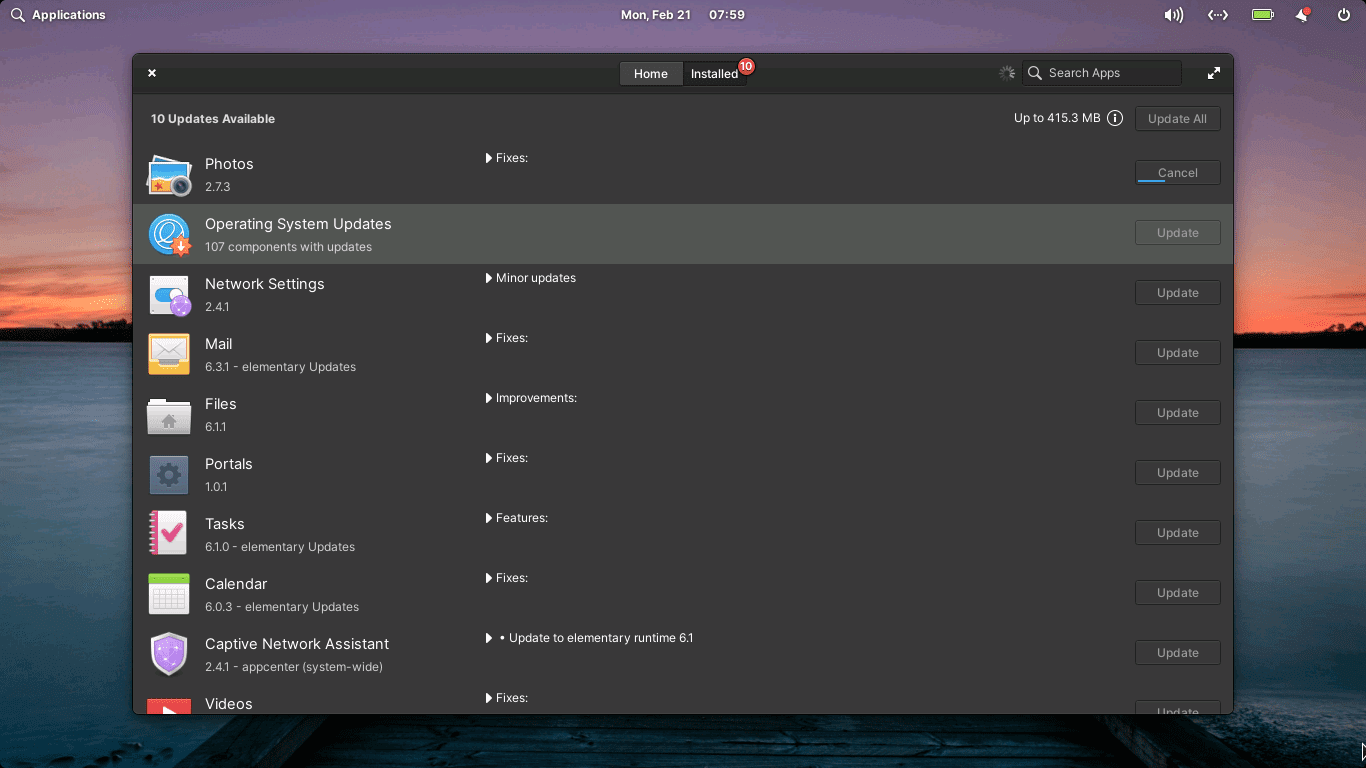Expand Network Settings minor updates details
The height and width of the screenshot is (768, 1366).
[489, 278]
